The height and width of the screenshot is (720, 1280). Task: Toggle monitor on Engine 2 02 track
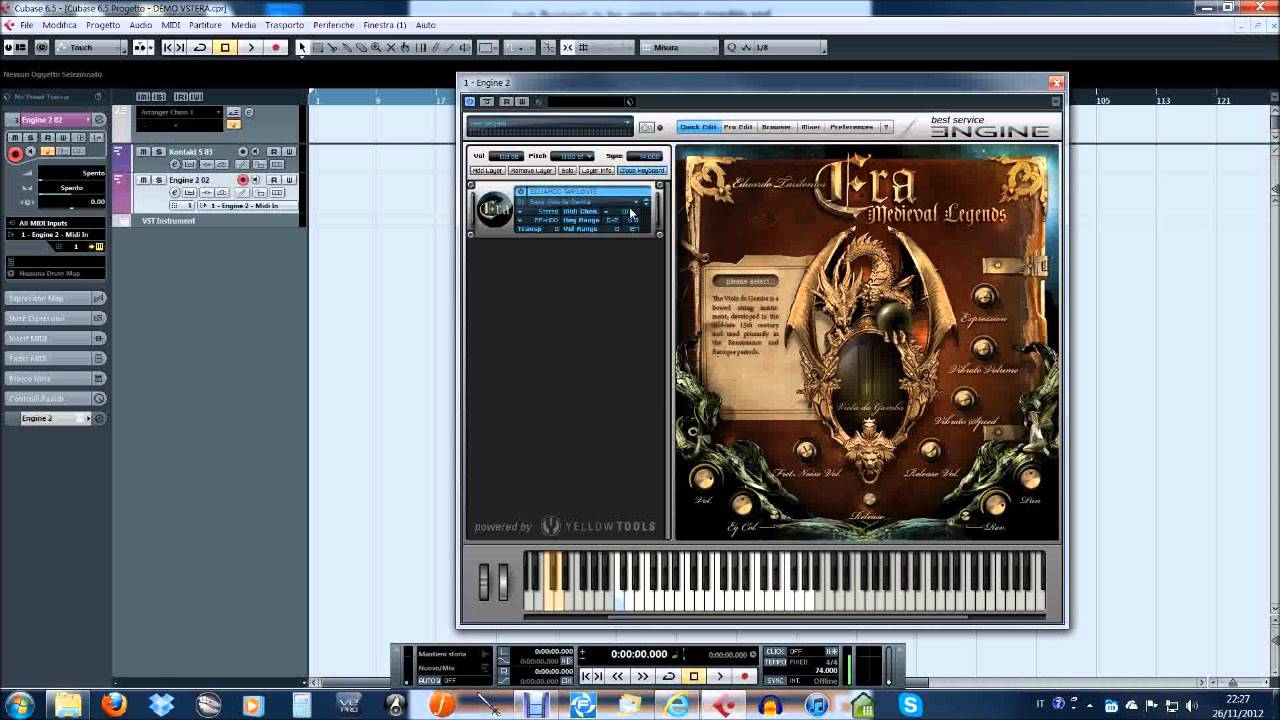tap(255, 180)
